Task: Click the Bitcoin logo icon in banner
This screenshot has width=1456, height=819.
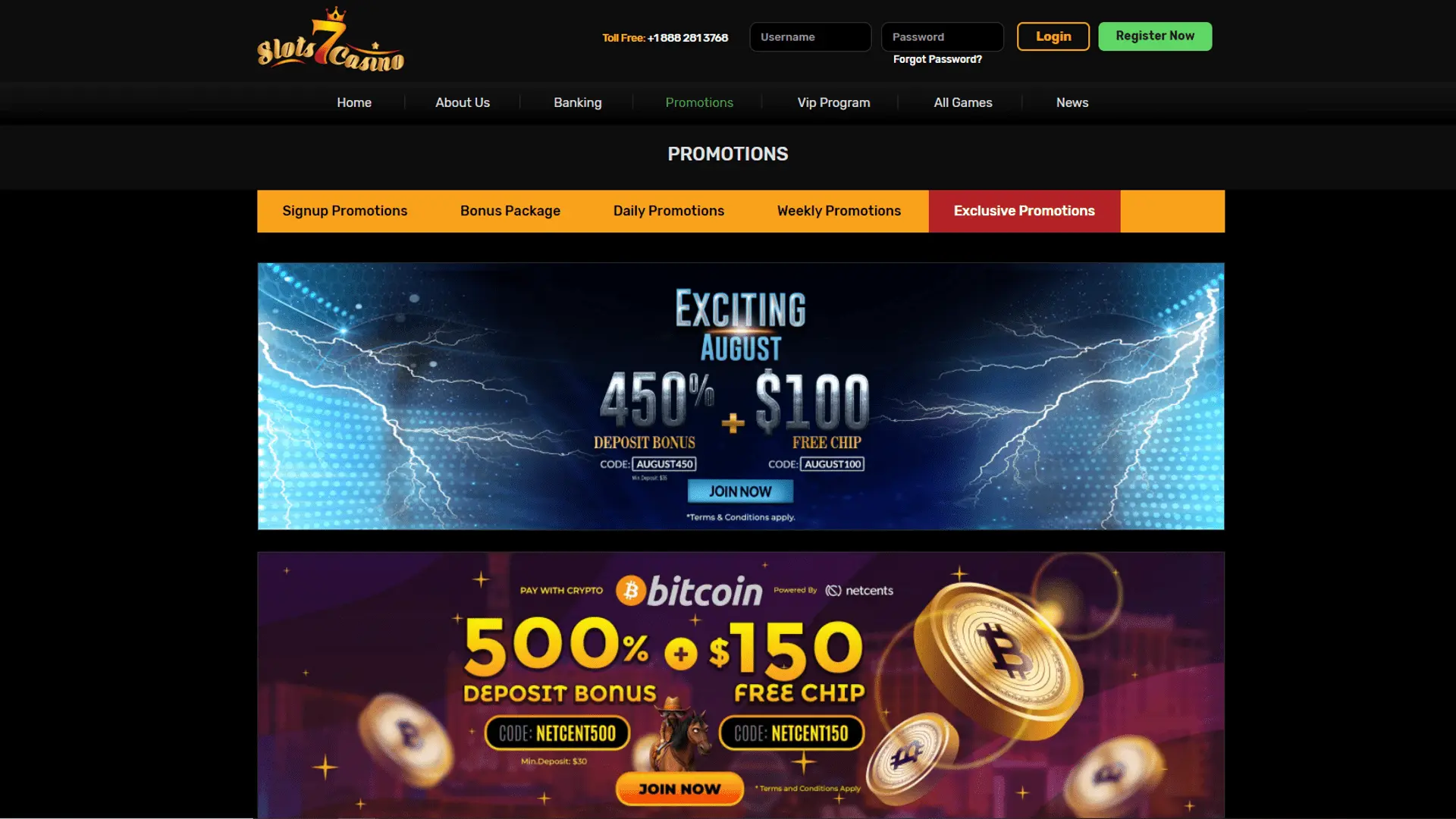Action: point(630,591)
